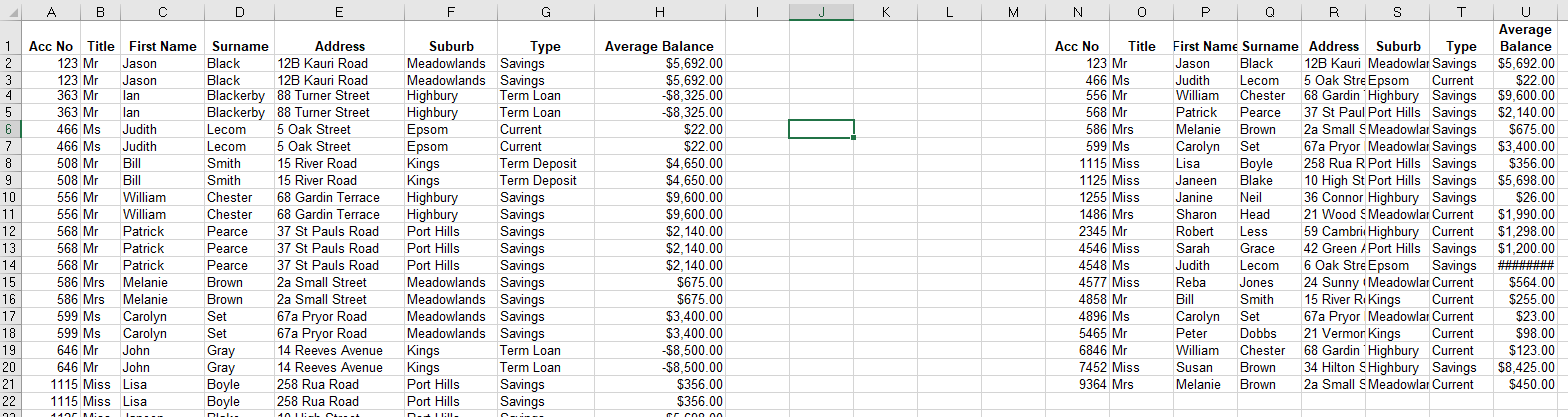
Task: Select the column A header
Action: coord(50,11)
